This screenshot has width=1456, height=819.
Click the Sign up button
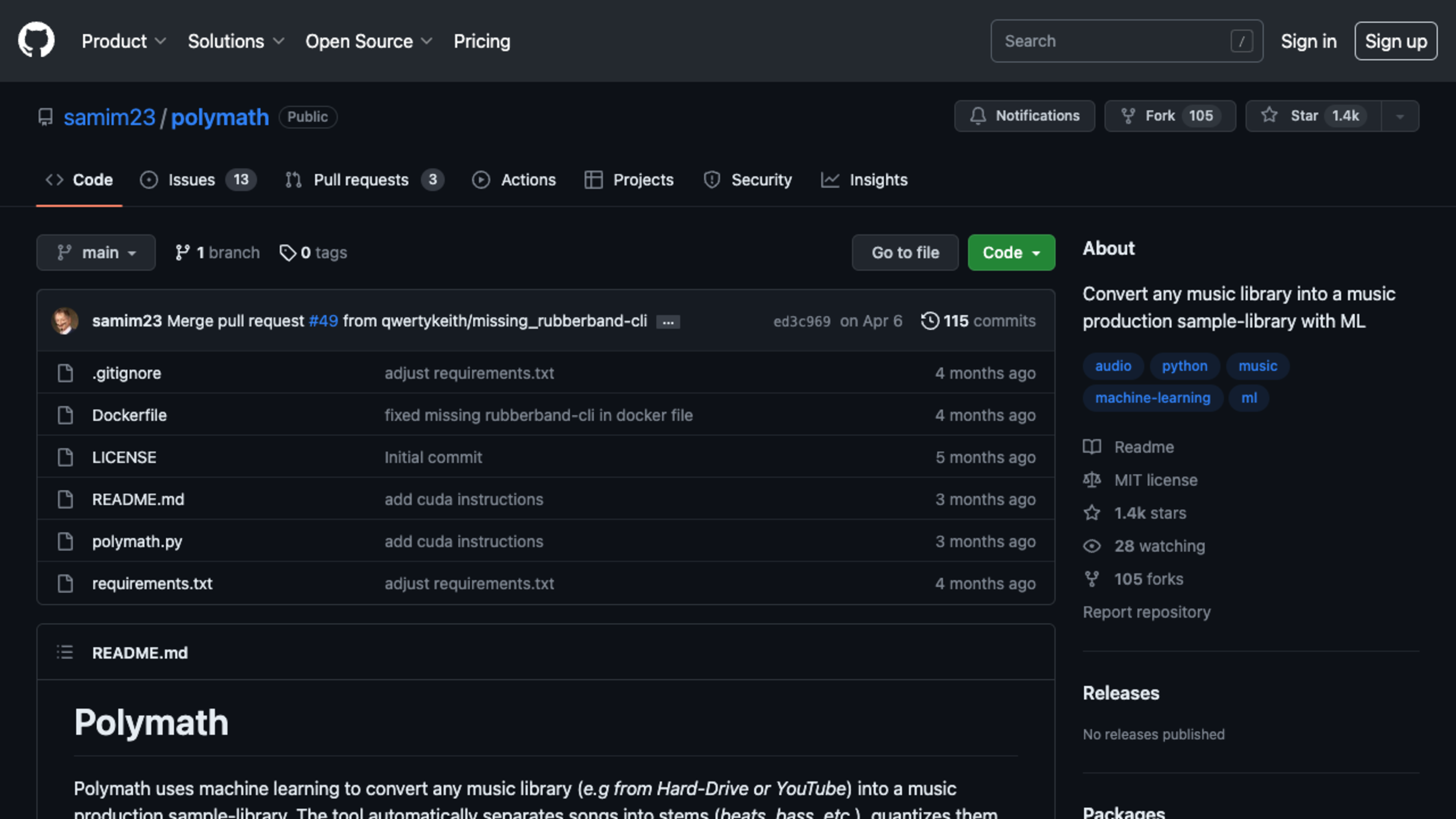point(1395,41)
